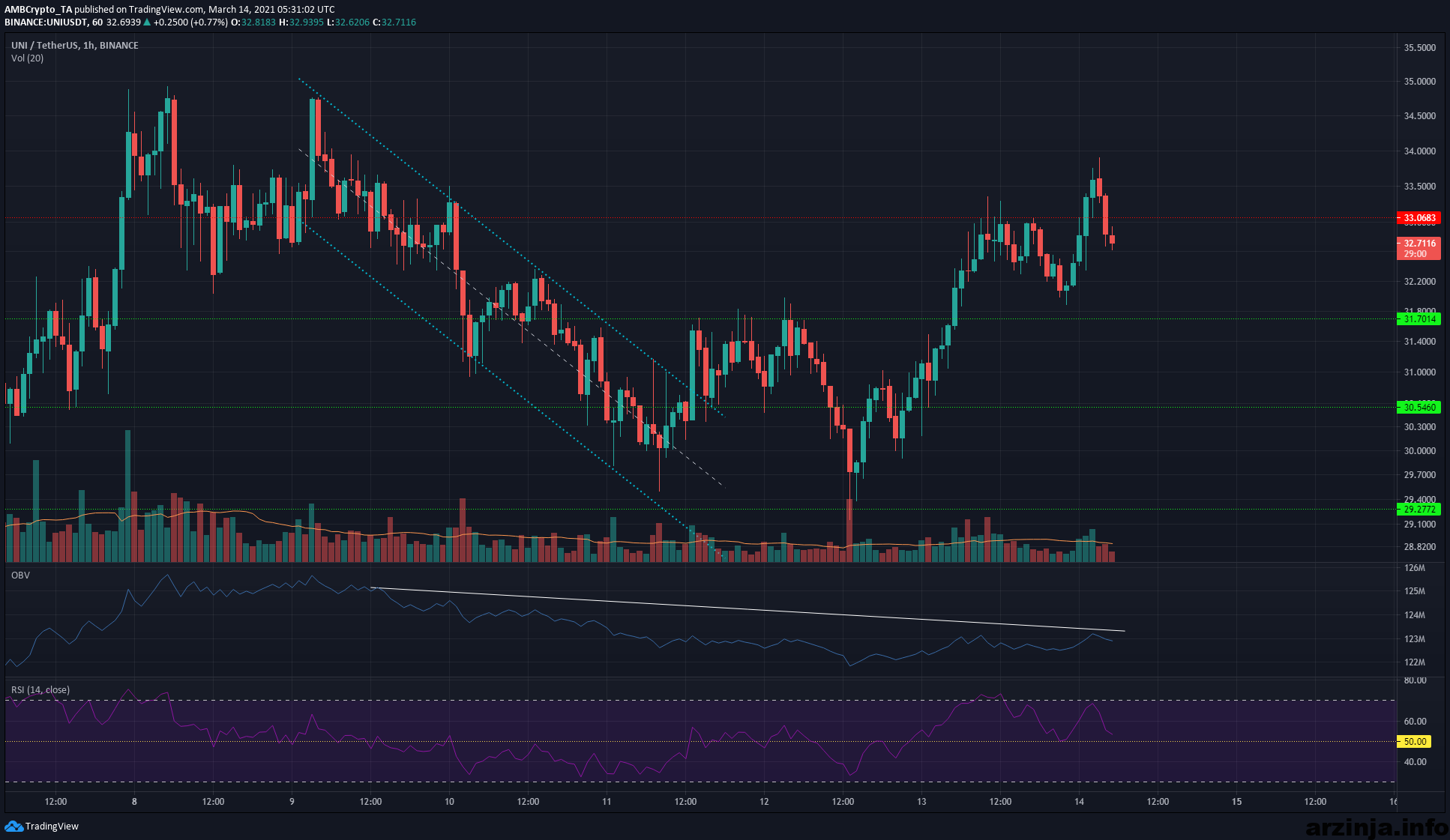This screenshot has width=1450, height=840.
Task: Click date label 11 on time axis
Action: [x=607, y=801]
